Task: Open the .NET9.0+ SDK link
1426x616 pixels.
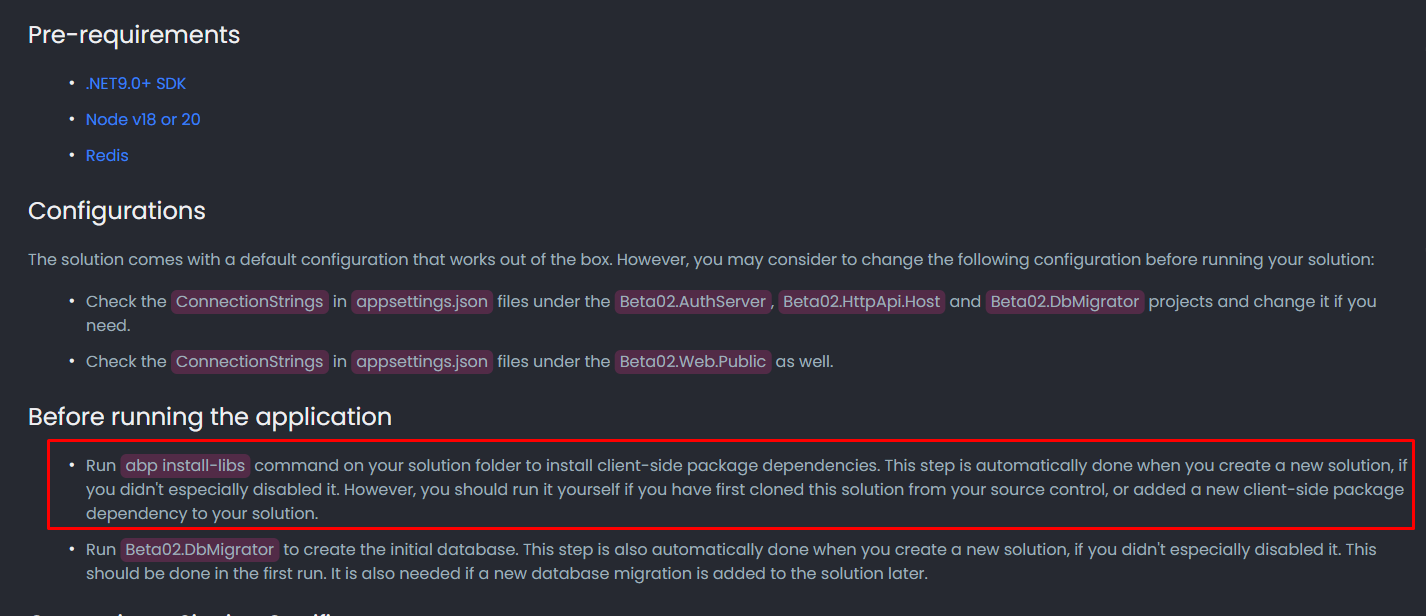Action: click(135, 84)
